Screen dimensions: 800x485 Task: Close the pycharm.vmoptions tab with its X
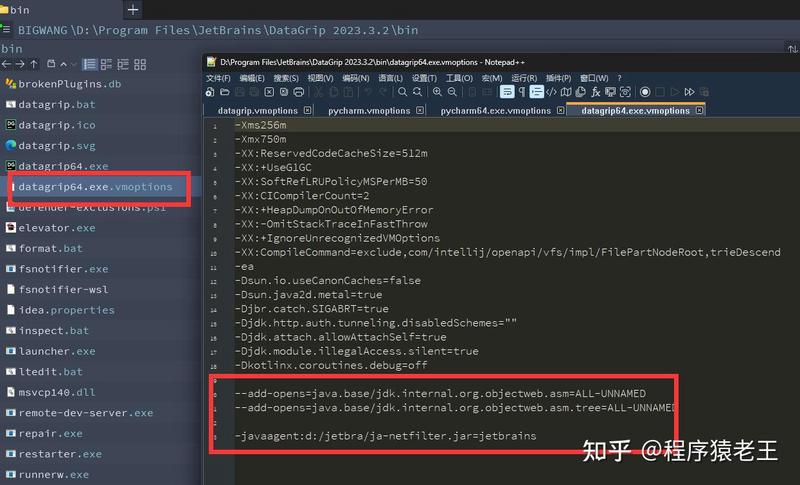pyautogui.click(x=420, y=110)
